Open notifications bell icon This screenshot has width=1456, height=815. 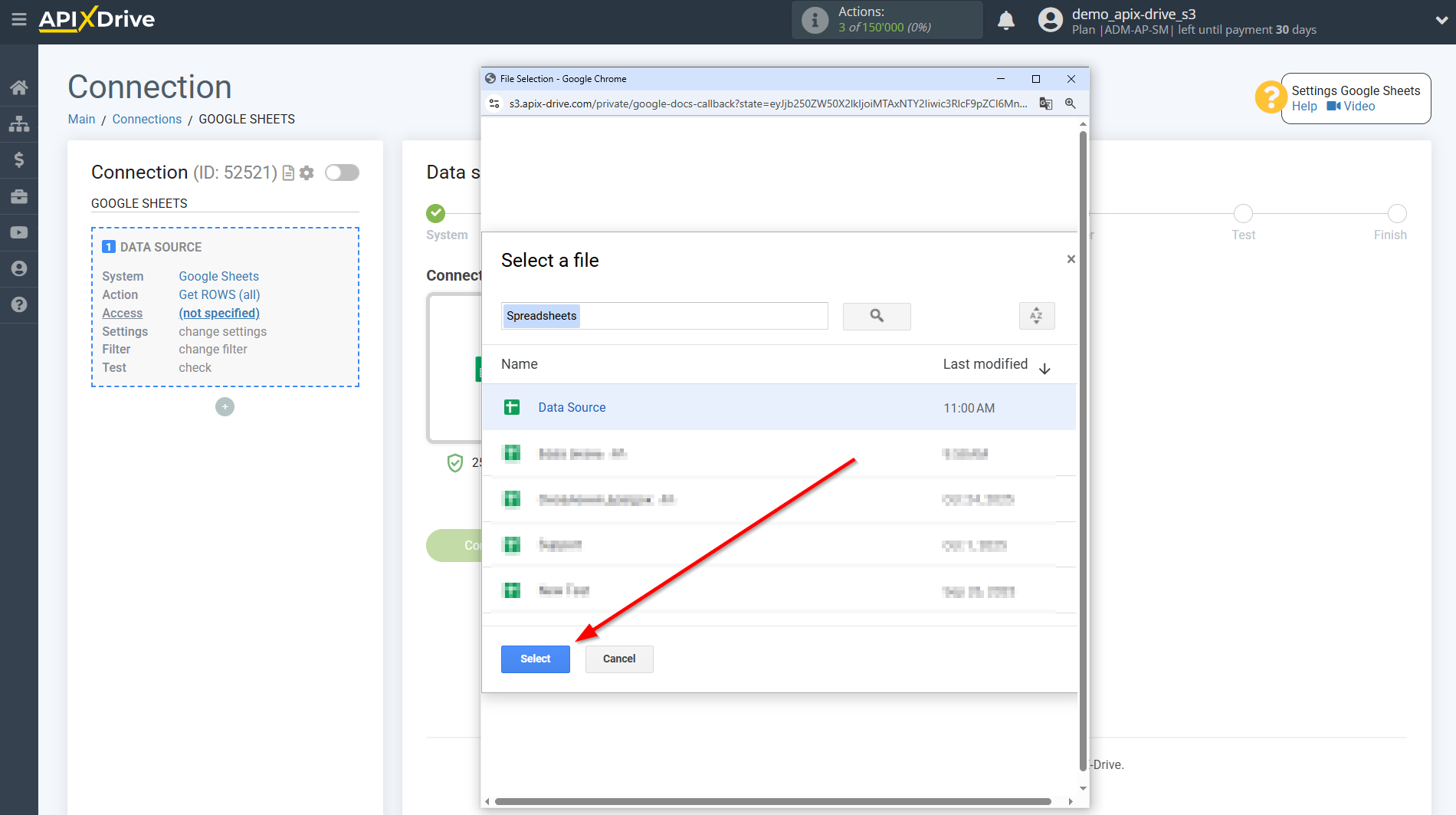(1006, 21)
